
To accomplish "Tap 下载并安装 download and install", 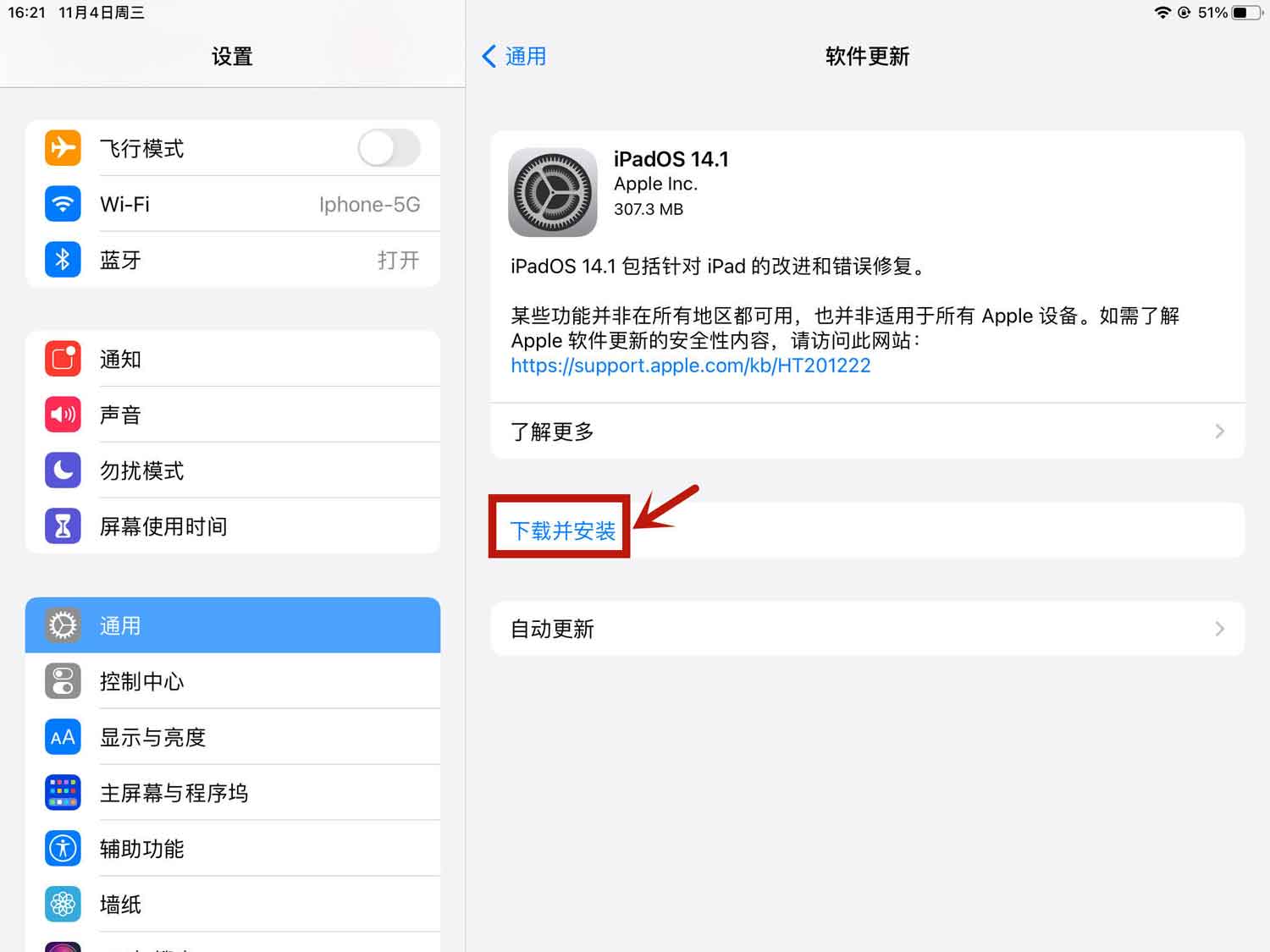I will coord(563,531).
